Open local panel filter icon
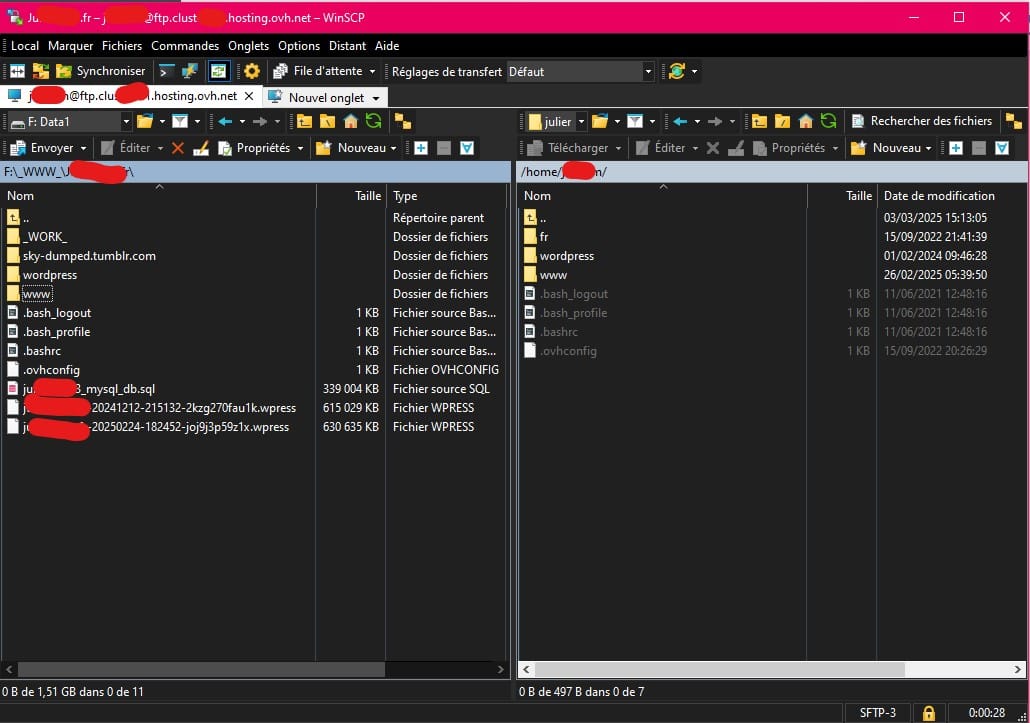The height and width of the screenshot is (723, 1030). tap(179, 121)
